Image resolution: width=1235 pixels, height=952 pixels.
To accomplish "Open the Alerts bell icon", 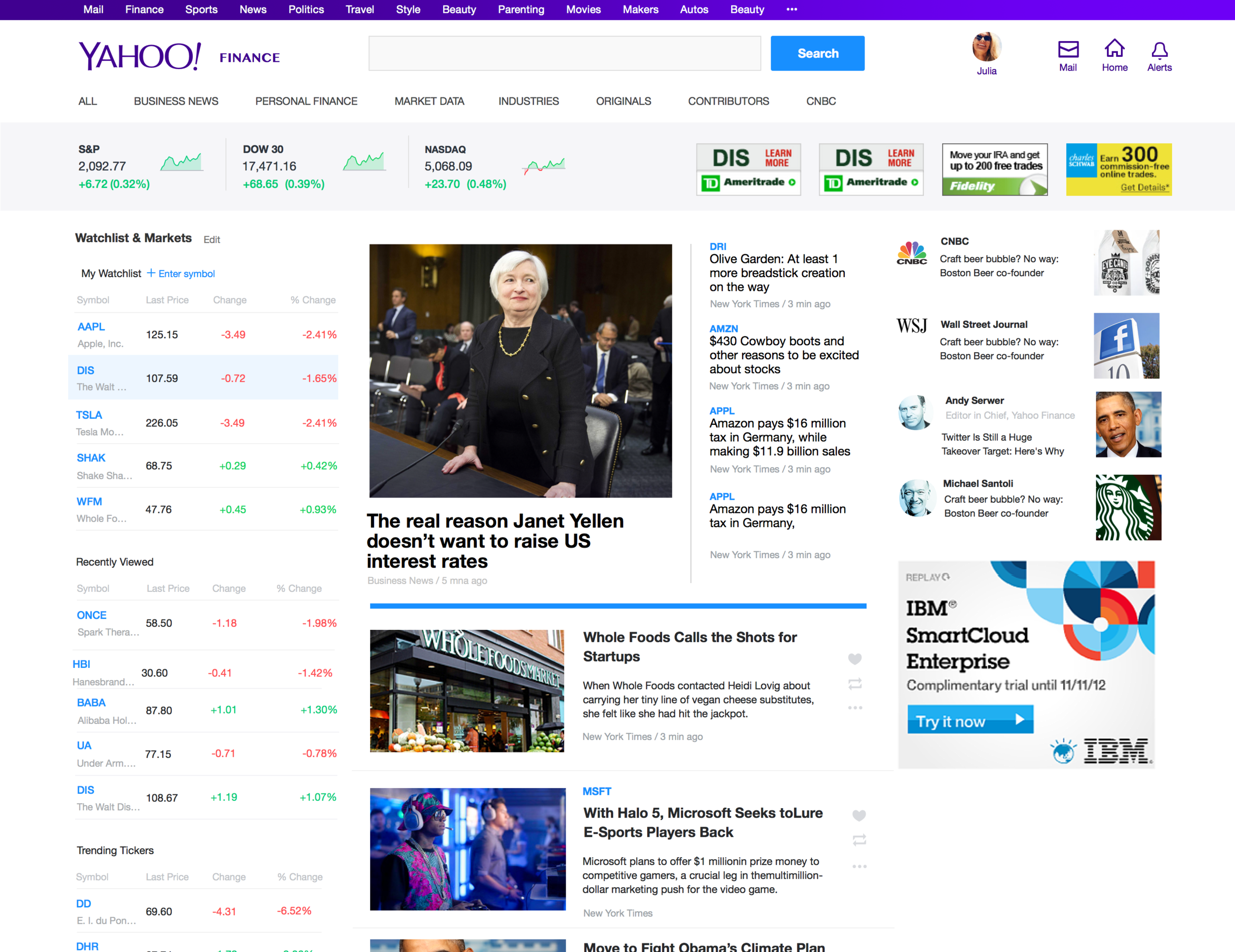I will pos(1159,50).
